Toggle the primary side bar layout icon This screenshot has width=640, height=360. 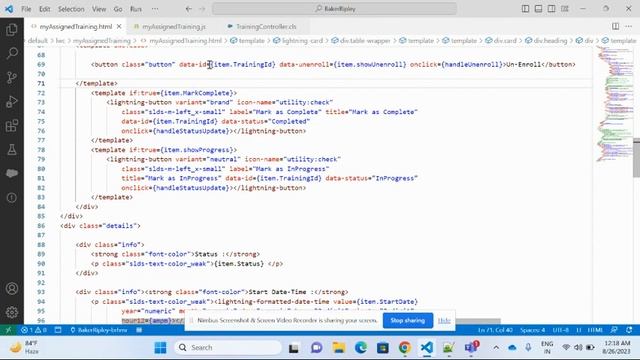coord(525,9)
